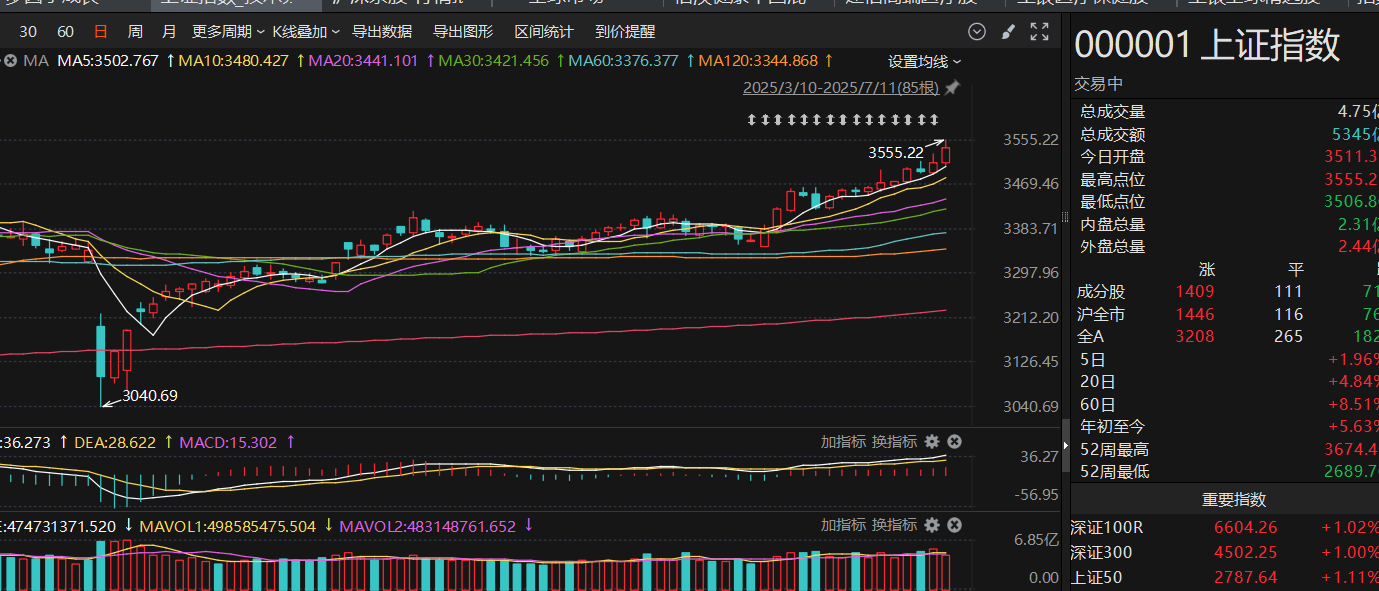1379x591 pixels.
Task: Select the brush drawing tool icon
Action: (1008, 31)
